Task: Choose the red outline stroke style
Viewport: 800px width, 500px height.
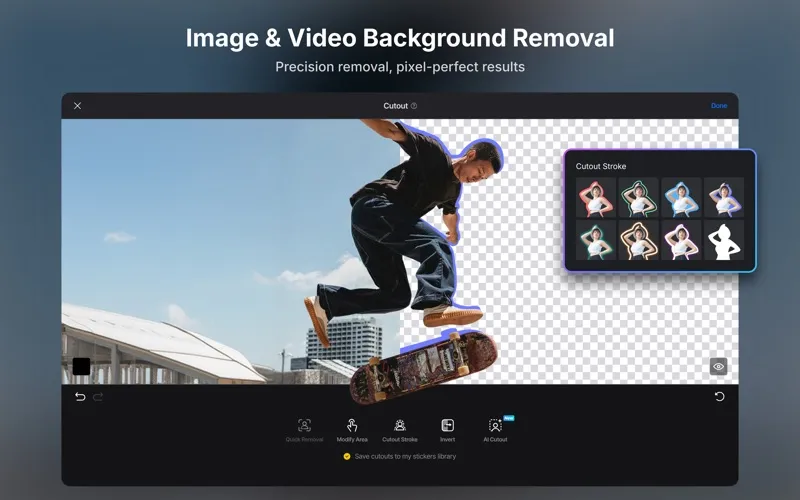Action: [595, 197]
